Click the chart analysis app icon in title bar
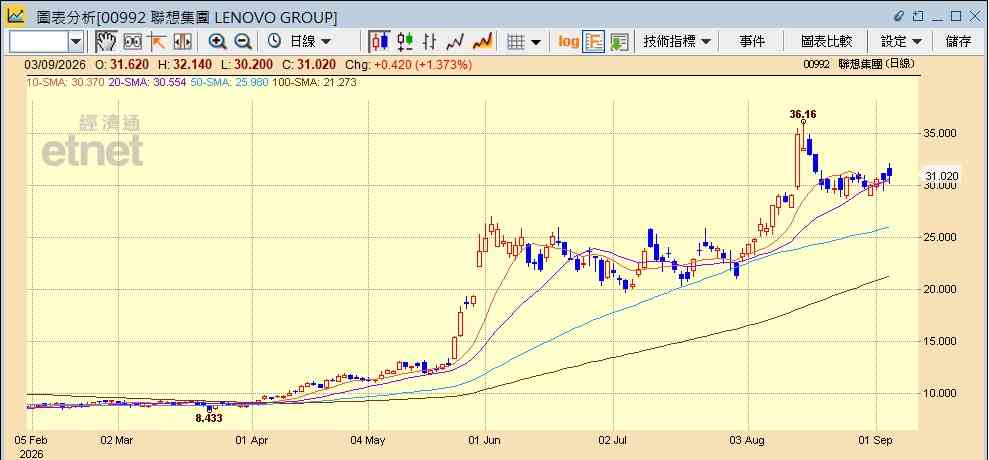The height and width of the screenshot is (460, 989). point(16,16)
